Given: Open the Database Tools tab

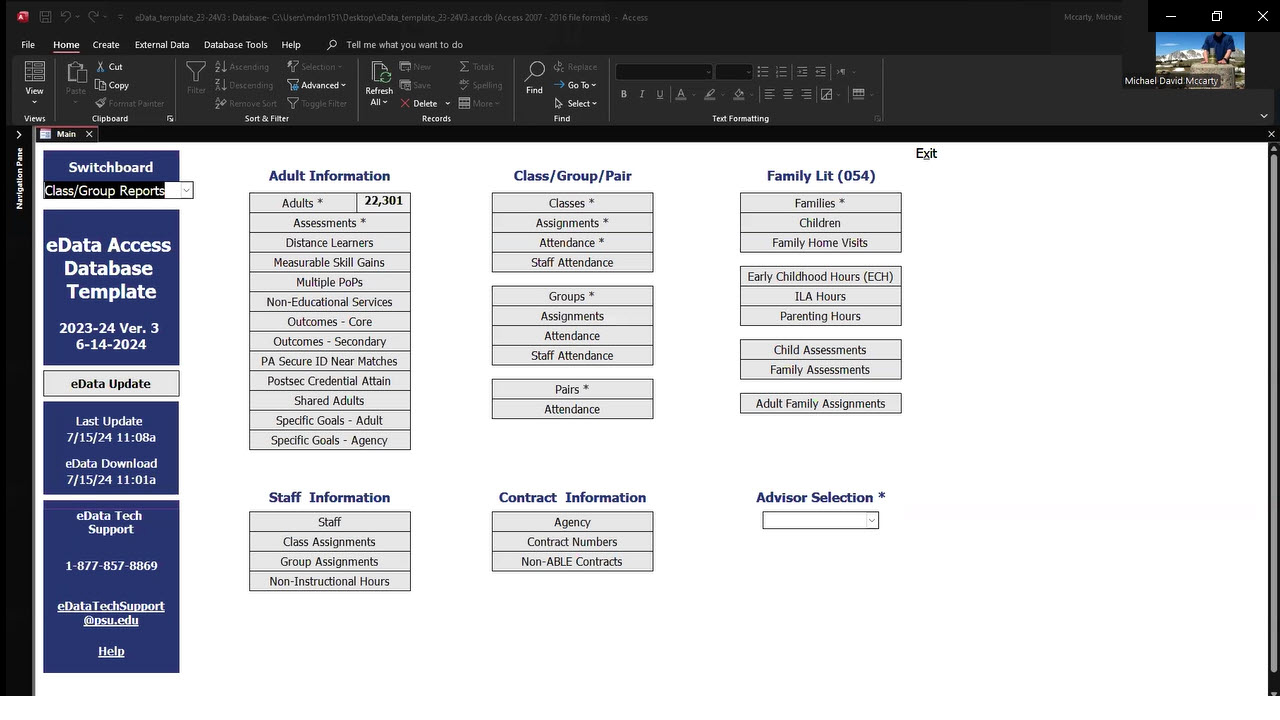Looking at the screenshot, I should point(236,45).
